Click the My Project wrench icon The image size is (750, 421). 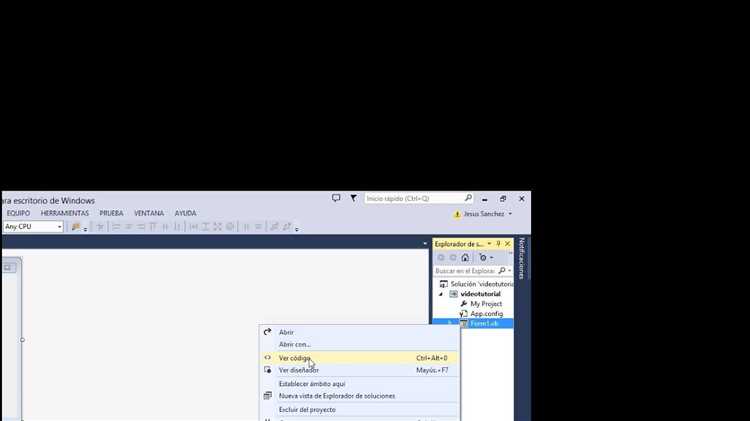[463, 304]
